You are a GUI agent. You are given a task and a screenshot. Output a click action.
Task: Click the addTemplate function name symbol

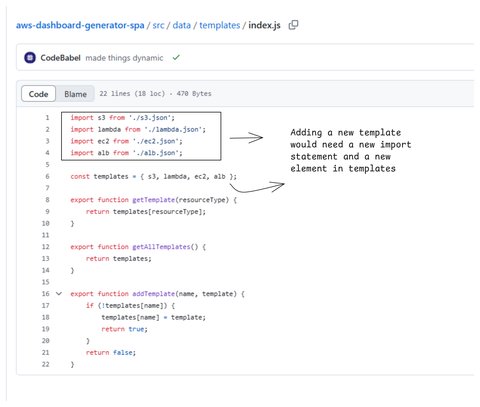coord(154,294)
